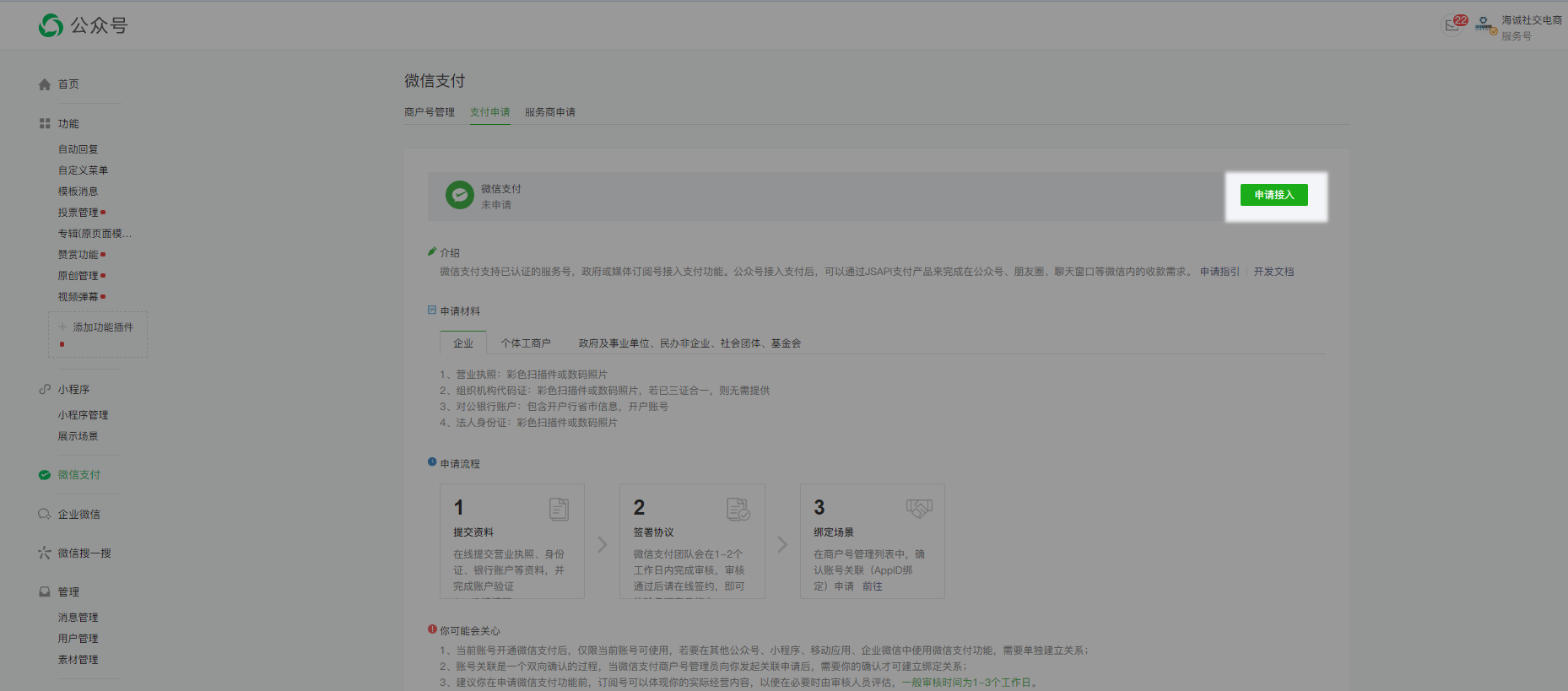1568x691 pixels.
Task: Open the notification mail icon with badge
Action: (x=1453, y=24)
